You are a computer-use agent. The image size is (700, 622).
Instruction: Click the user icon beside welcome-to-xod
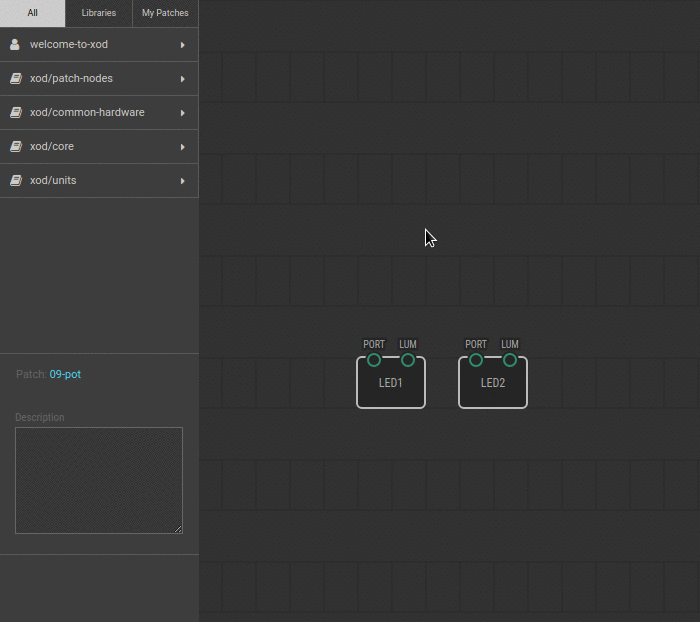[15, 45]
